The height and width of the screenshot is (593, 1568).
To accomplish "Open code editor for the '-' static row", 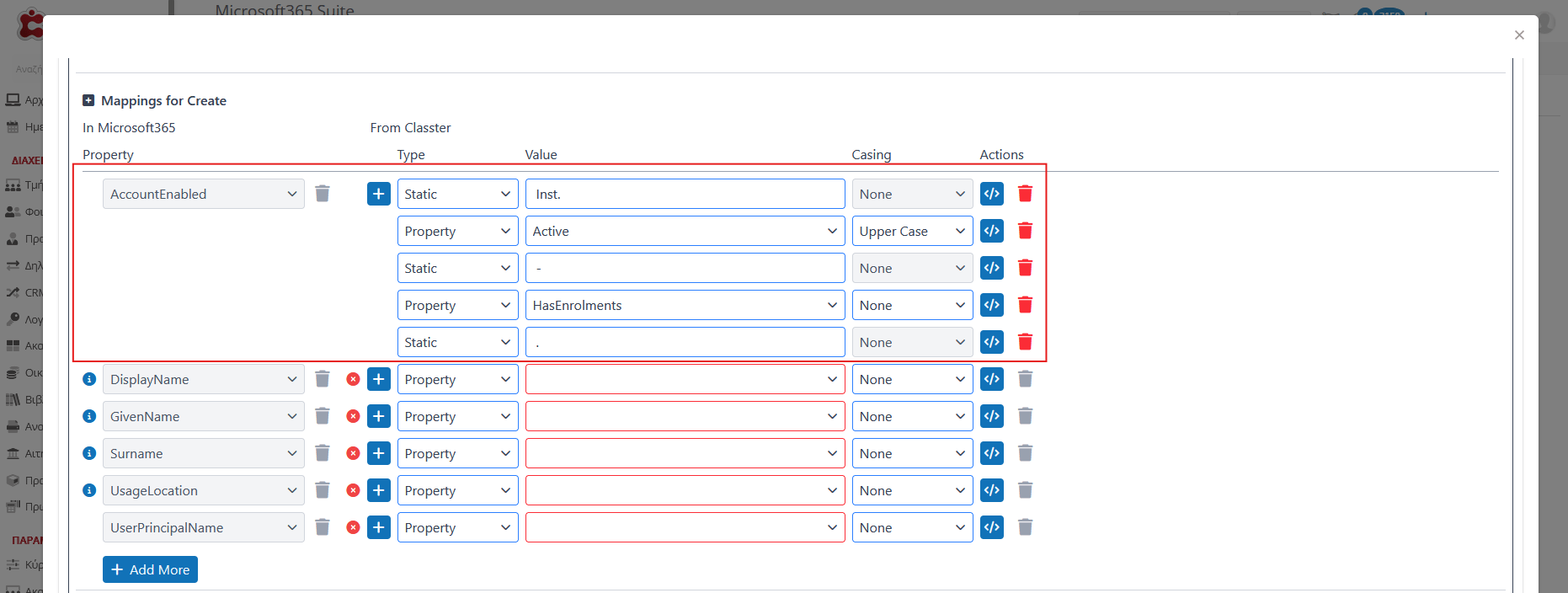I will (x=992, y=268).
